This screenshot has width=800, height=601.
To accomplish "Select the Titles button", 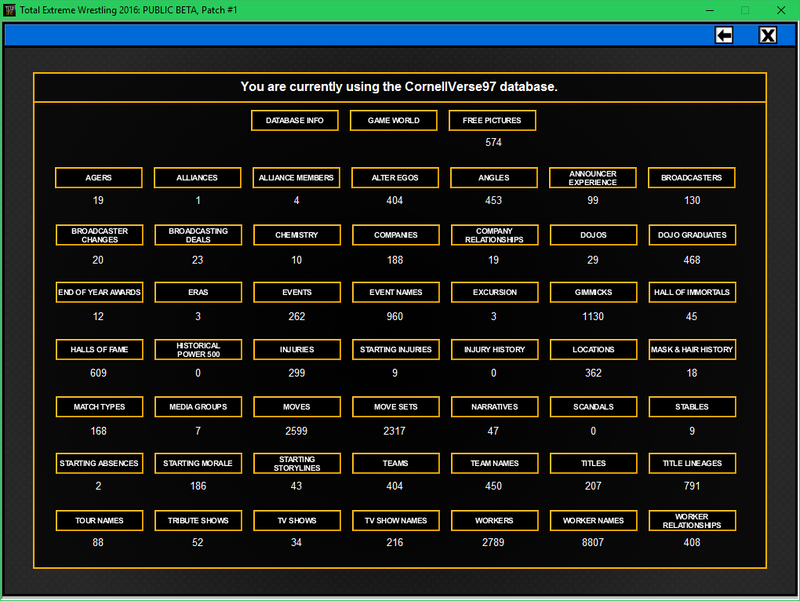I will point(593,463).
